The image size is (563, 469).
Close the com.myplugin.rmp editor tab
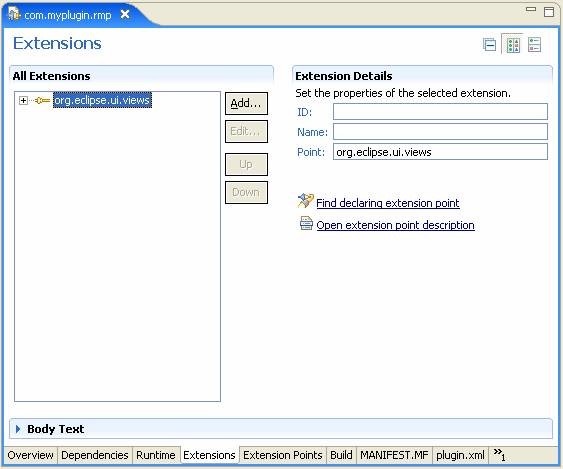[x=125, y=15]
